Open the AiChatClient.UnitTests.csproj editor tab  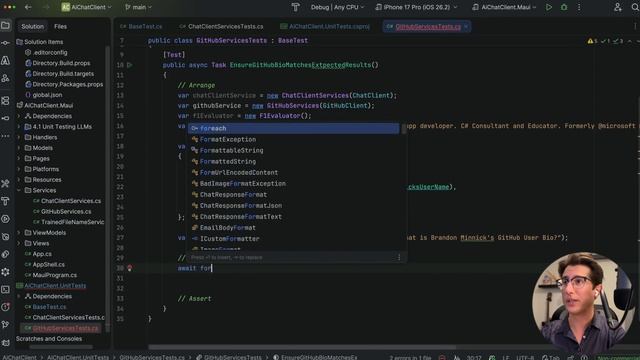point(325,27)
